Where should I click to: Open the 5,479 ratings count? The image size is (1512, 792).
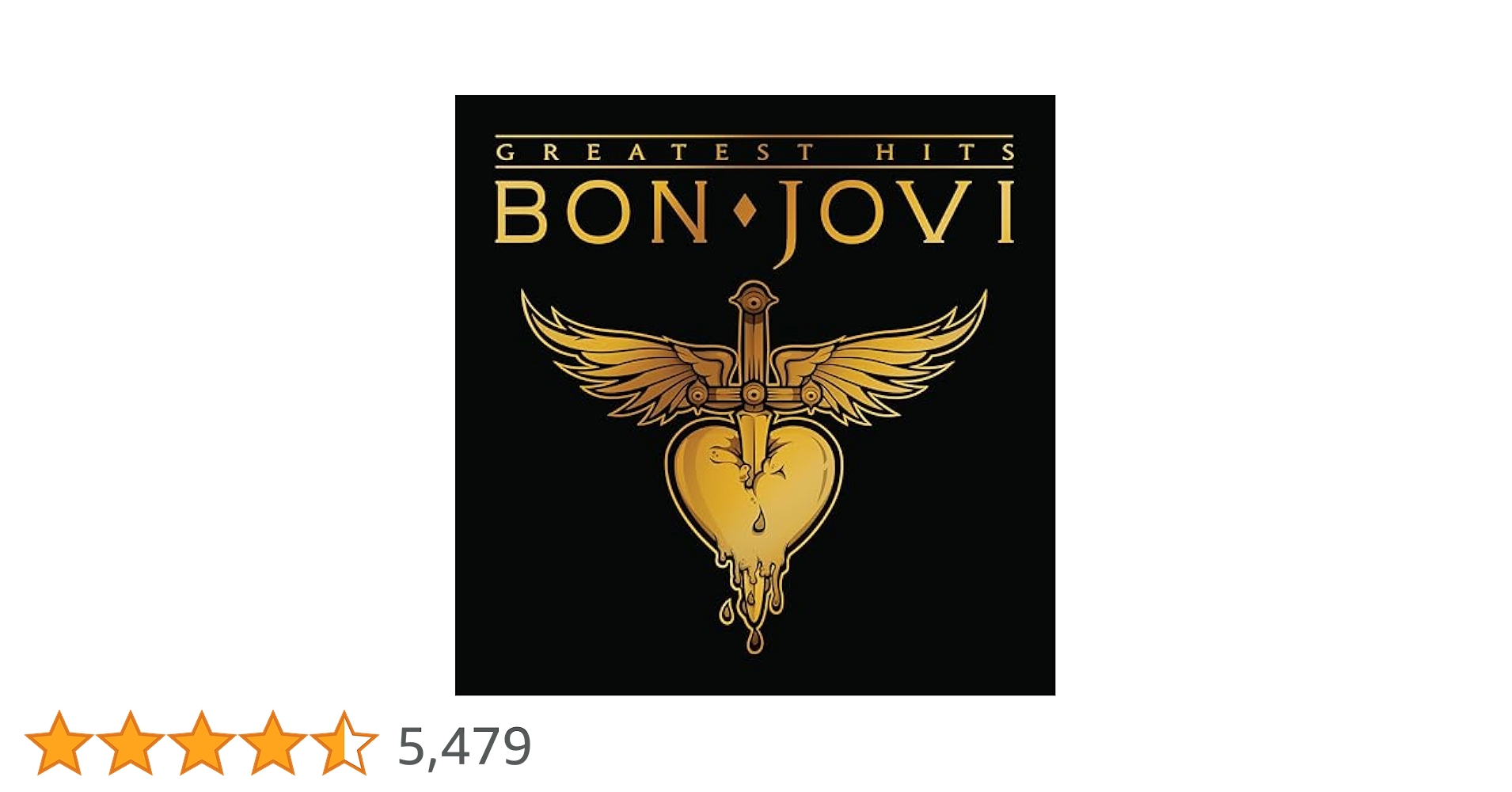465,746
